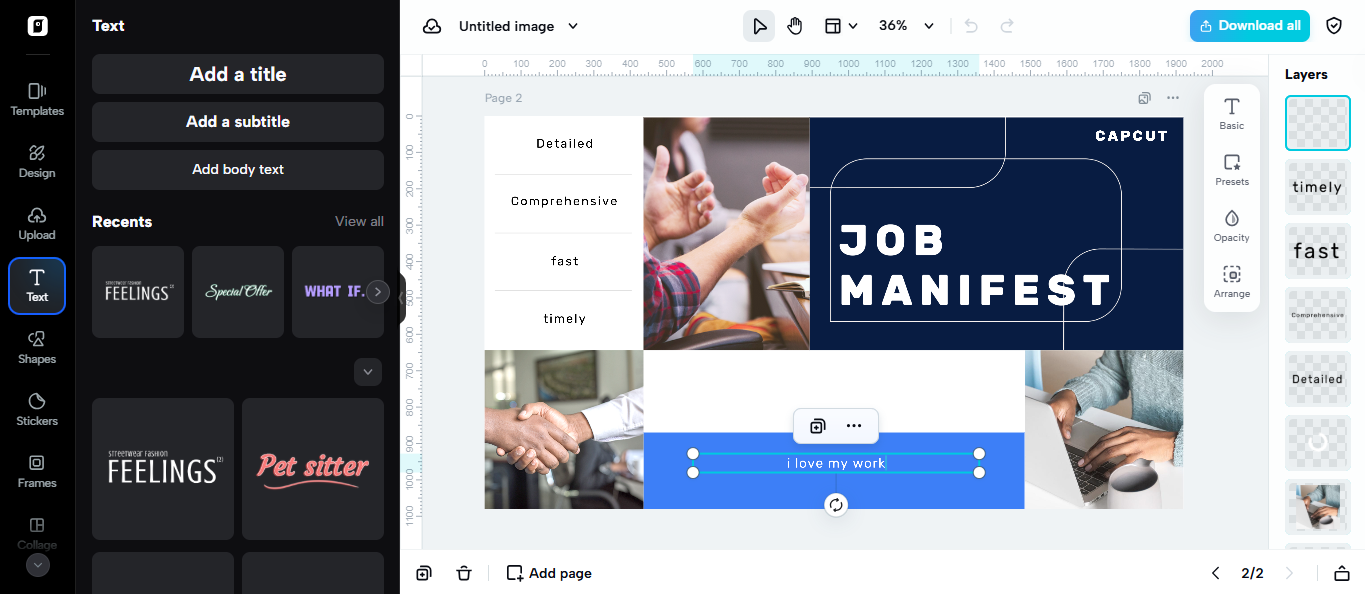Open the Frames sidebar panel
This screenshot has height=594, width=1365.
(x=37, y=472)
